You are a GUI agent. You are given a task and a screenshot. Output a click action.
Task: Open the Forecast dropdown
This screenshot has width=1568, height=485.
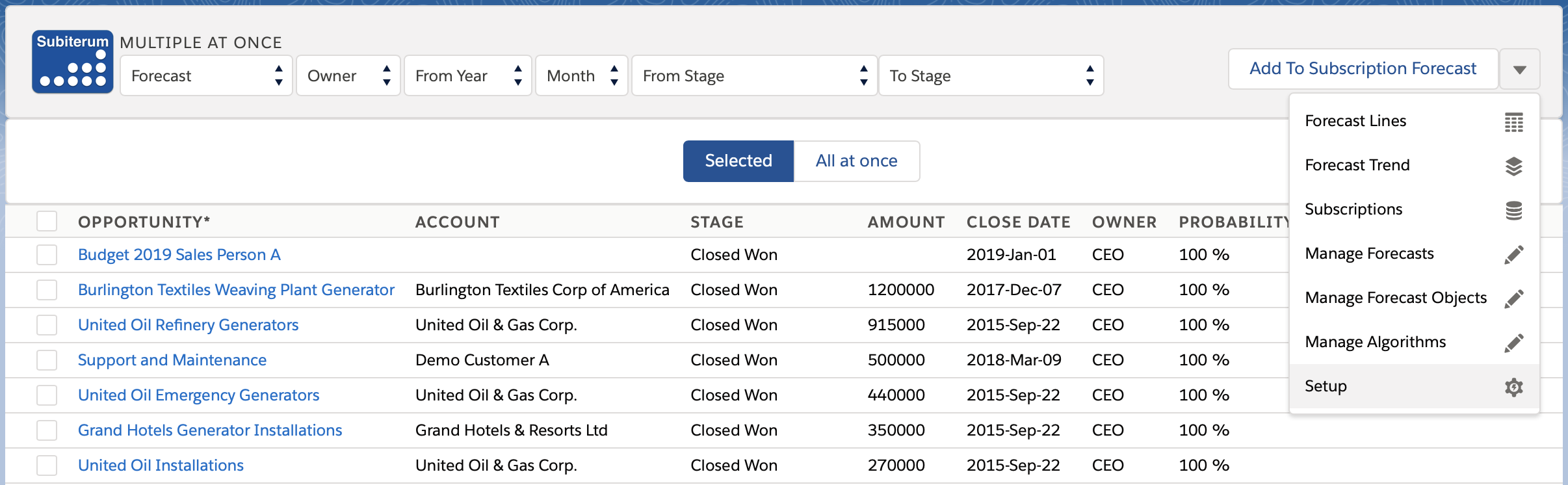click(x=206, y=76)
